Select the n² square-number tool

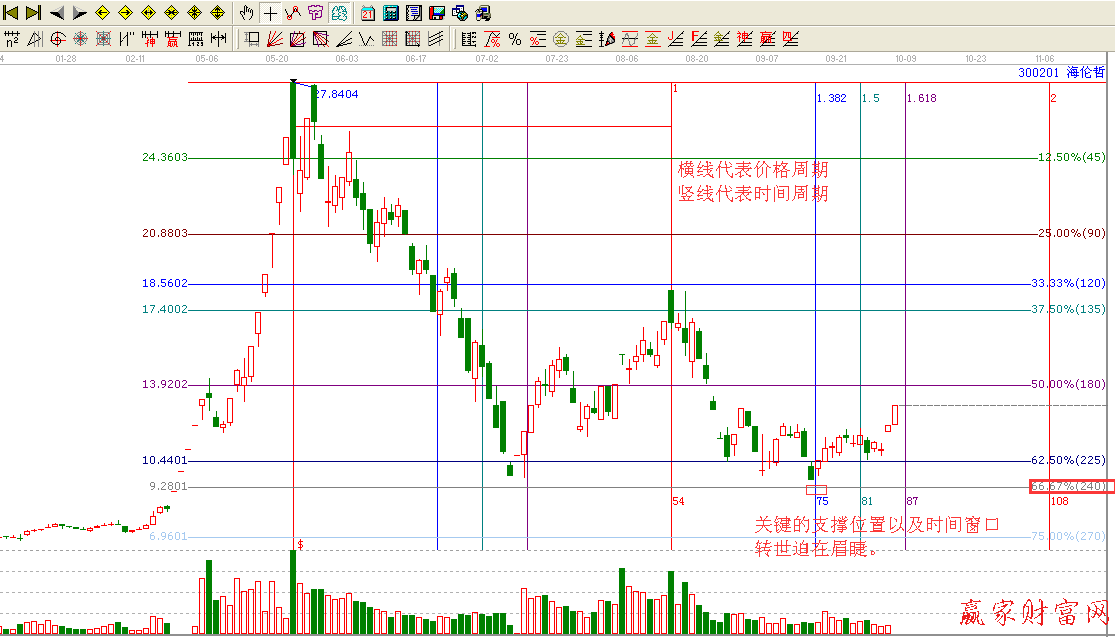[11, 40]
